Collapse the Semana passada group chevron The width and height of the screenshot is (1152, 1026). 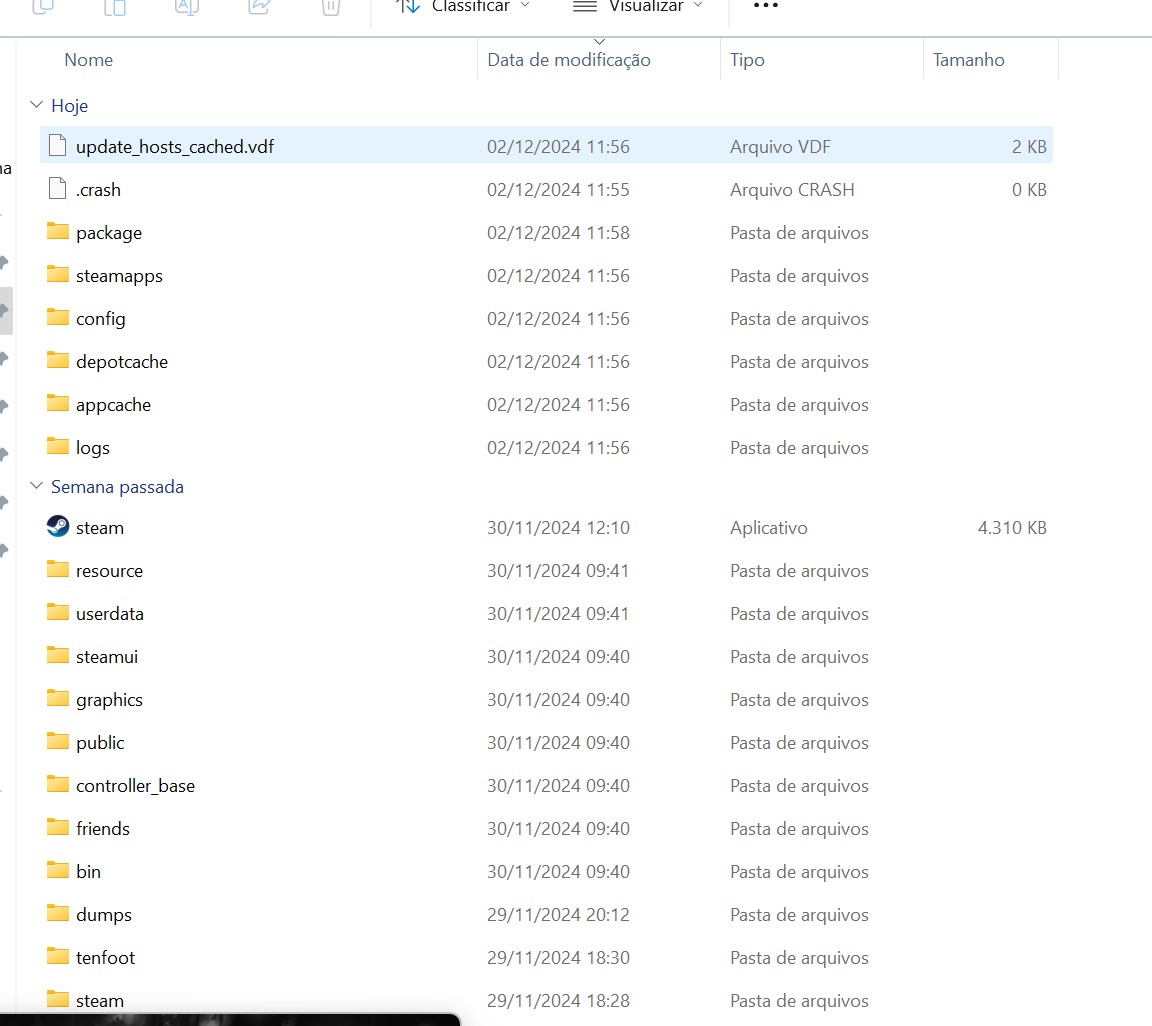(37, 487)
